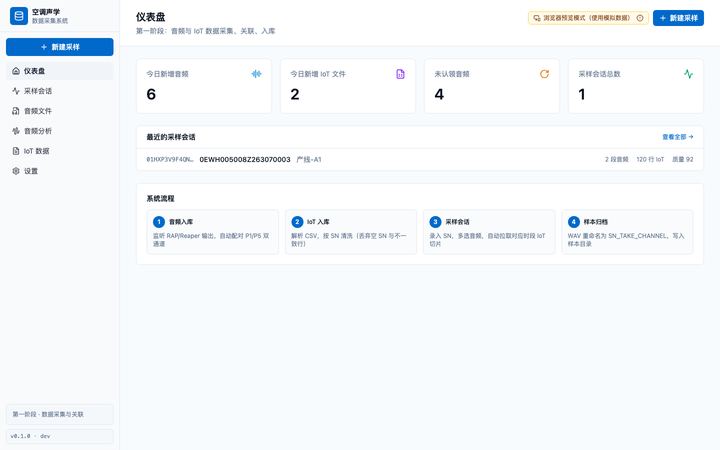Click the file icon beside 音频文件
Screen dimensions: 720x450
point(16,111)
